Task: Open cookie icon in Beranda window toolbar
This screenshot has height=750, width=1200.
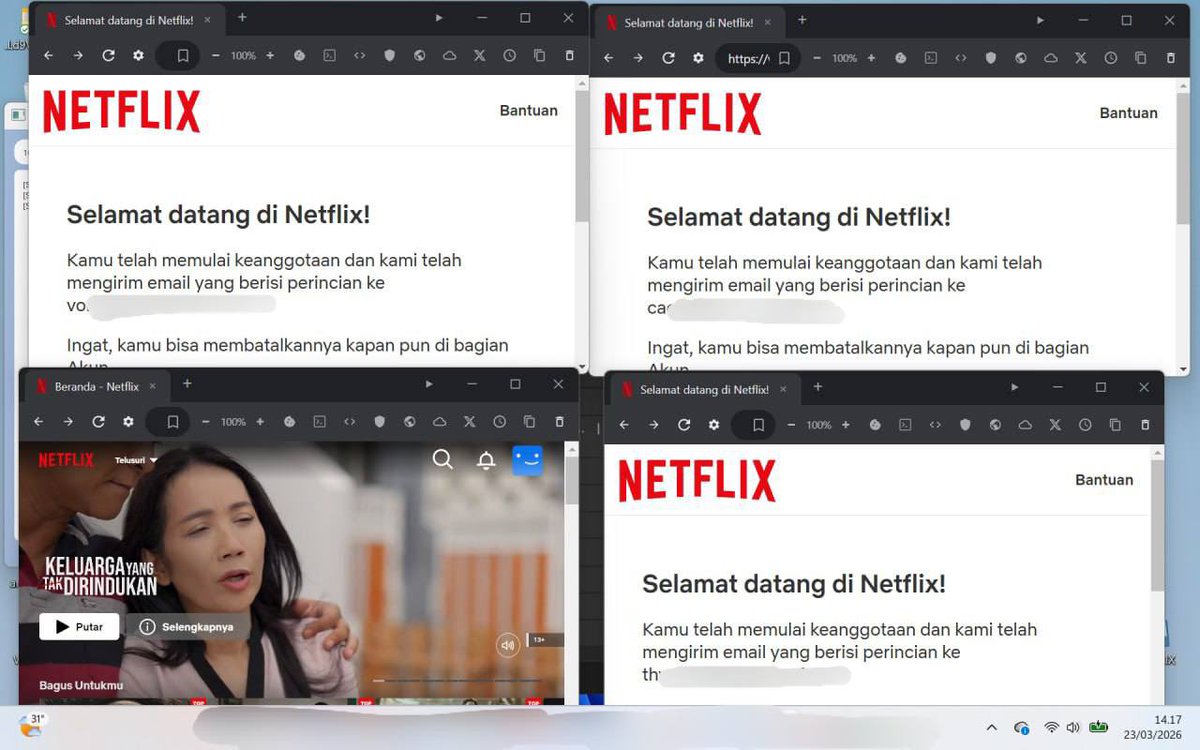Action: coord(289,422)
